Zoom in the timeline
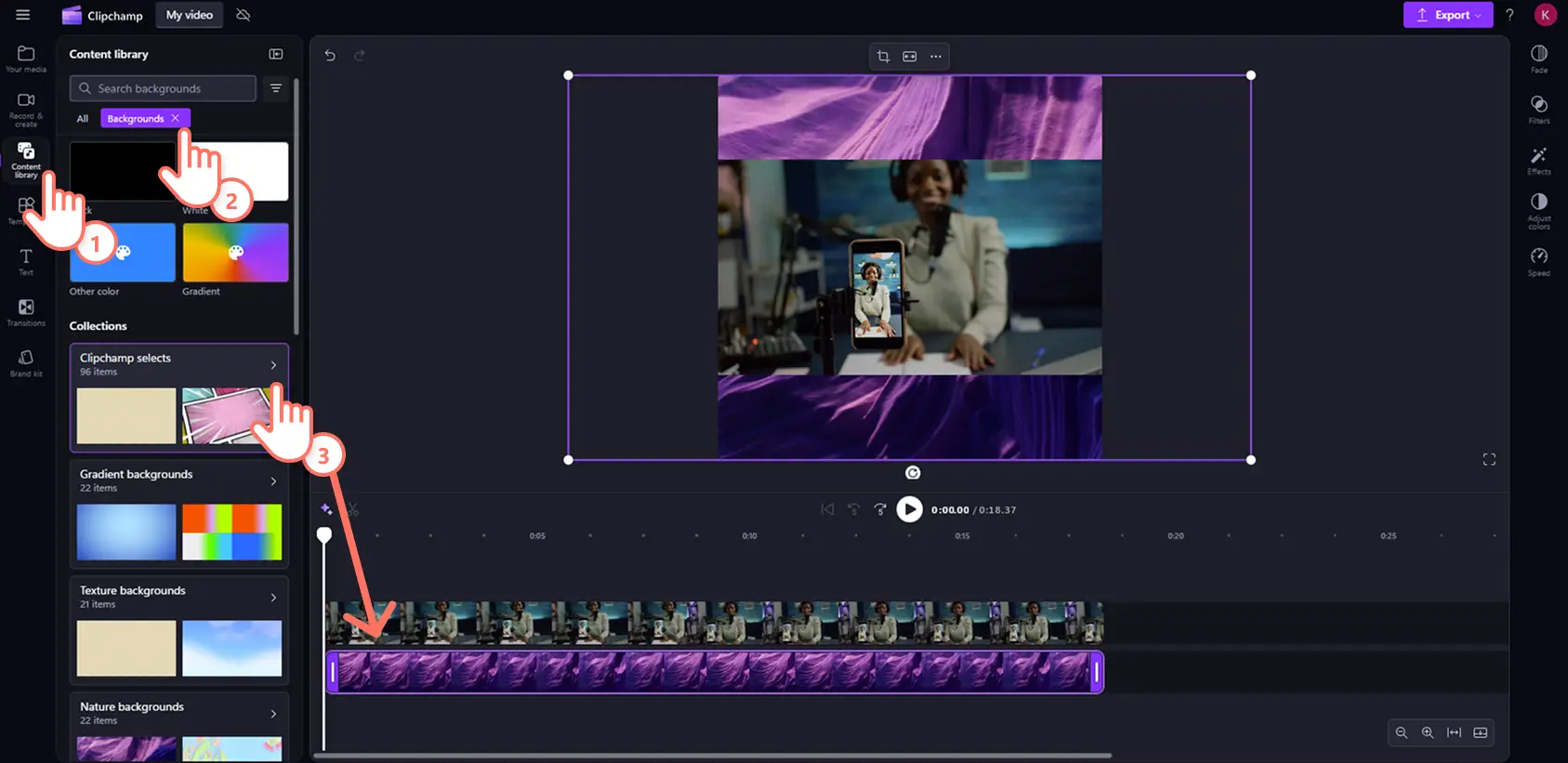This screenshot has width=1568, height=763. click(1428, 732)
